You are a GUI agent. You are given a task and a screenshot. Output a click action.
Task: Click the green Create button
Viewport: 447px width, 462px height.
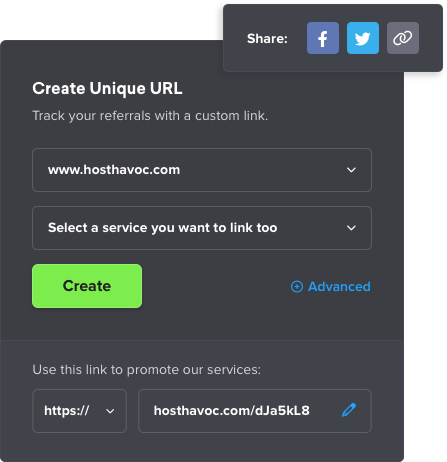[x=87, y=286]
